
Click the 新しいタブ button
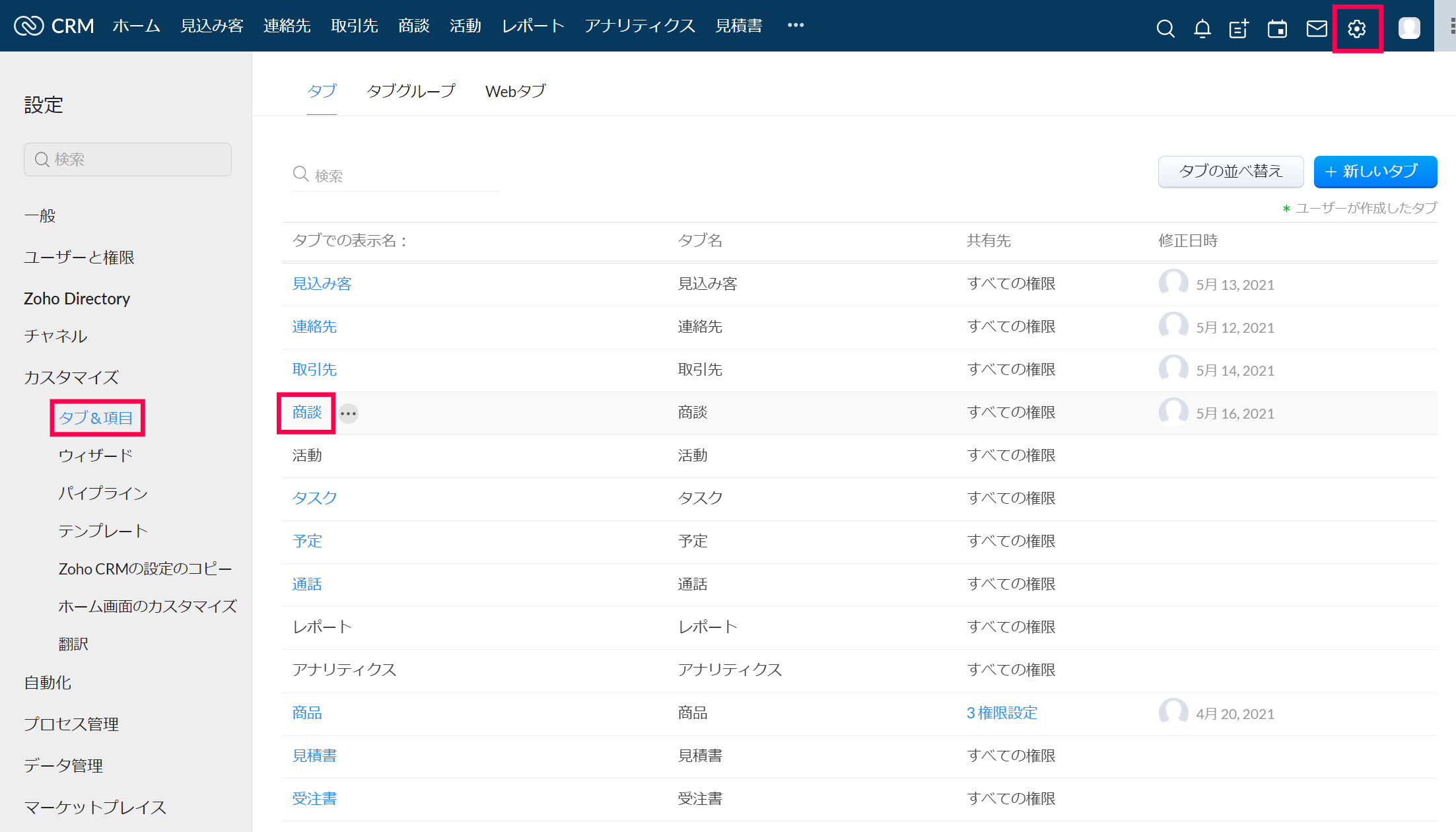(x=1375, y=172)
